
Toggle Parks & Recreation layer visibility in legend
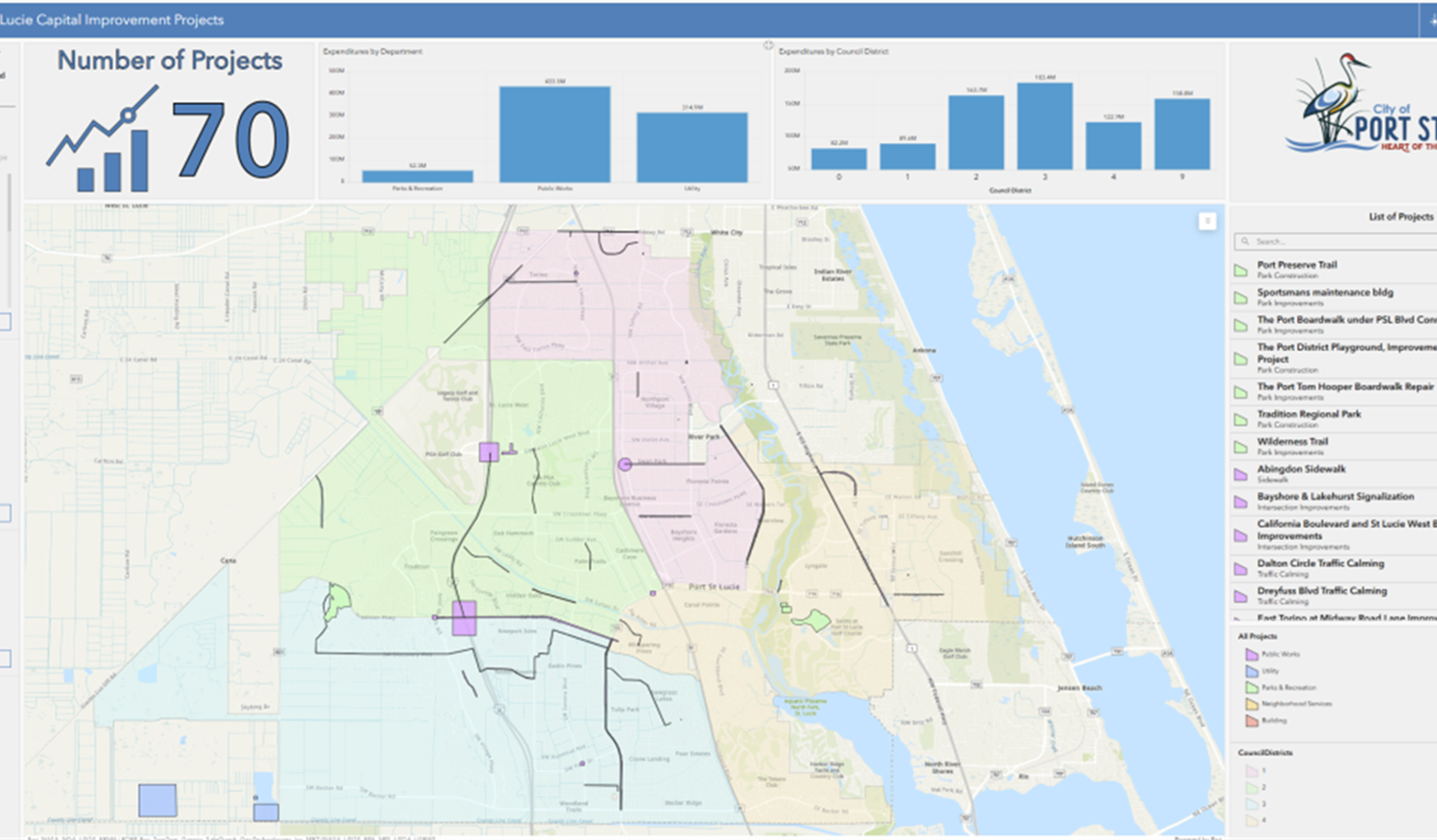click(1251, 687)
